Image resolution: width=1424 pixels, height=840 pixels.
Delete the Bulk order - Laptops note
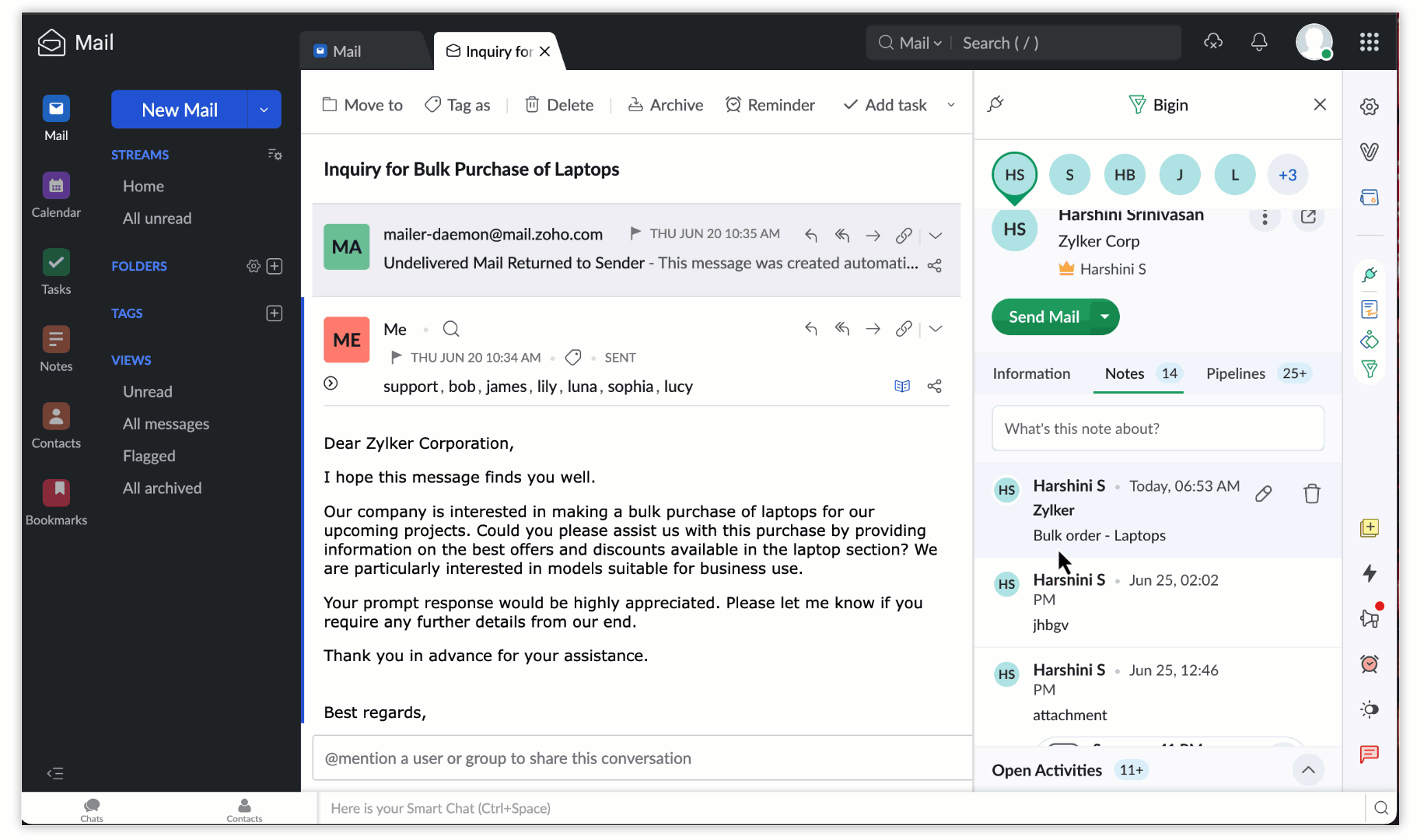1312,493
